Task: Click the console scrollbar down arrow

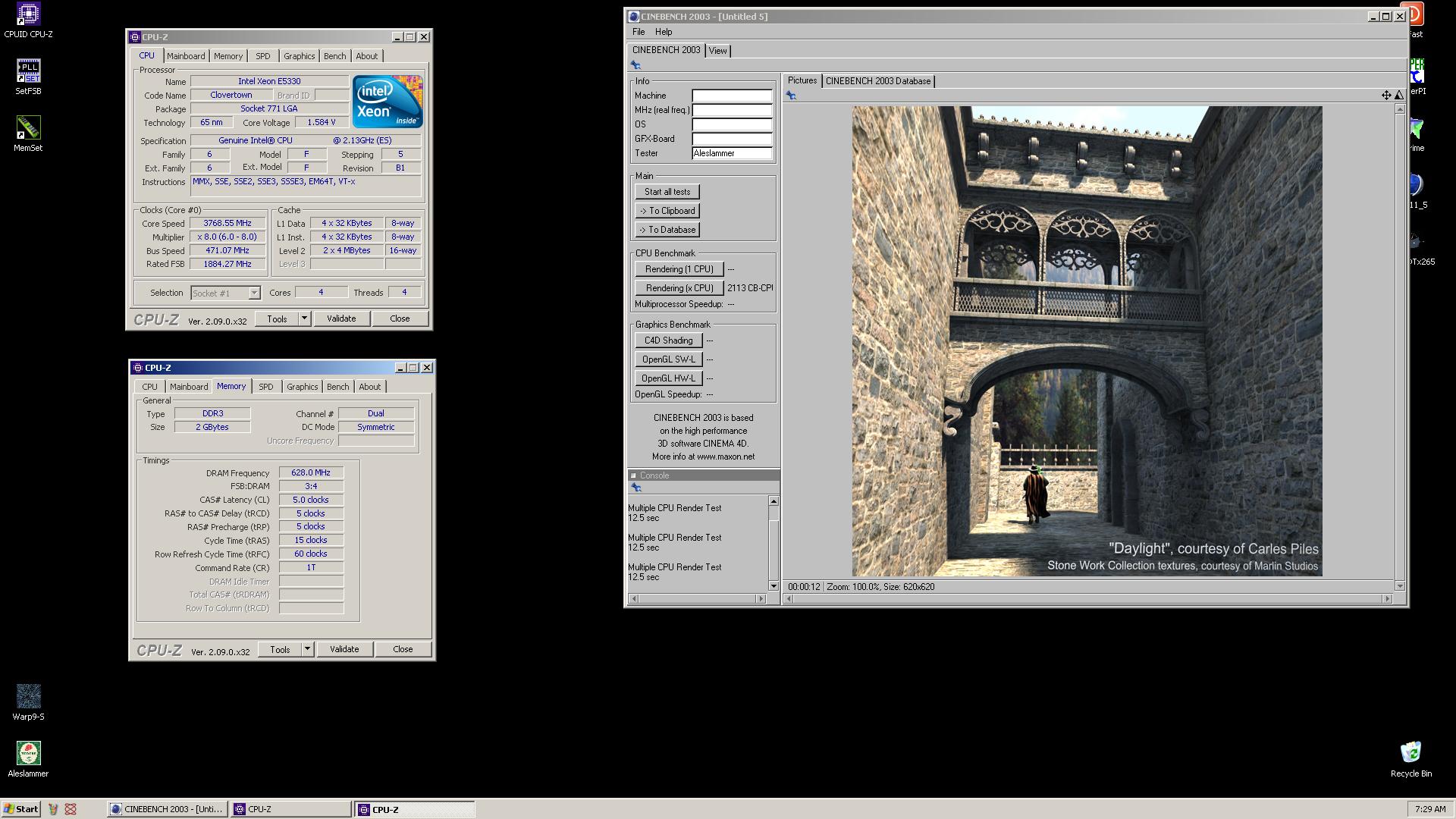Action: tap(773, 585)
